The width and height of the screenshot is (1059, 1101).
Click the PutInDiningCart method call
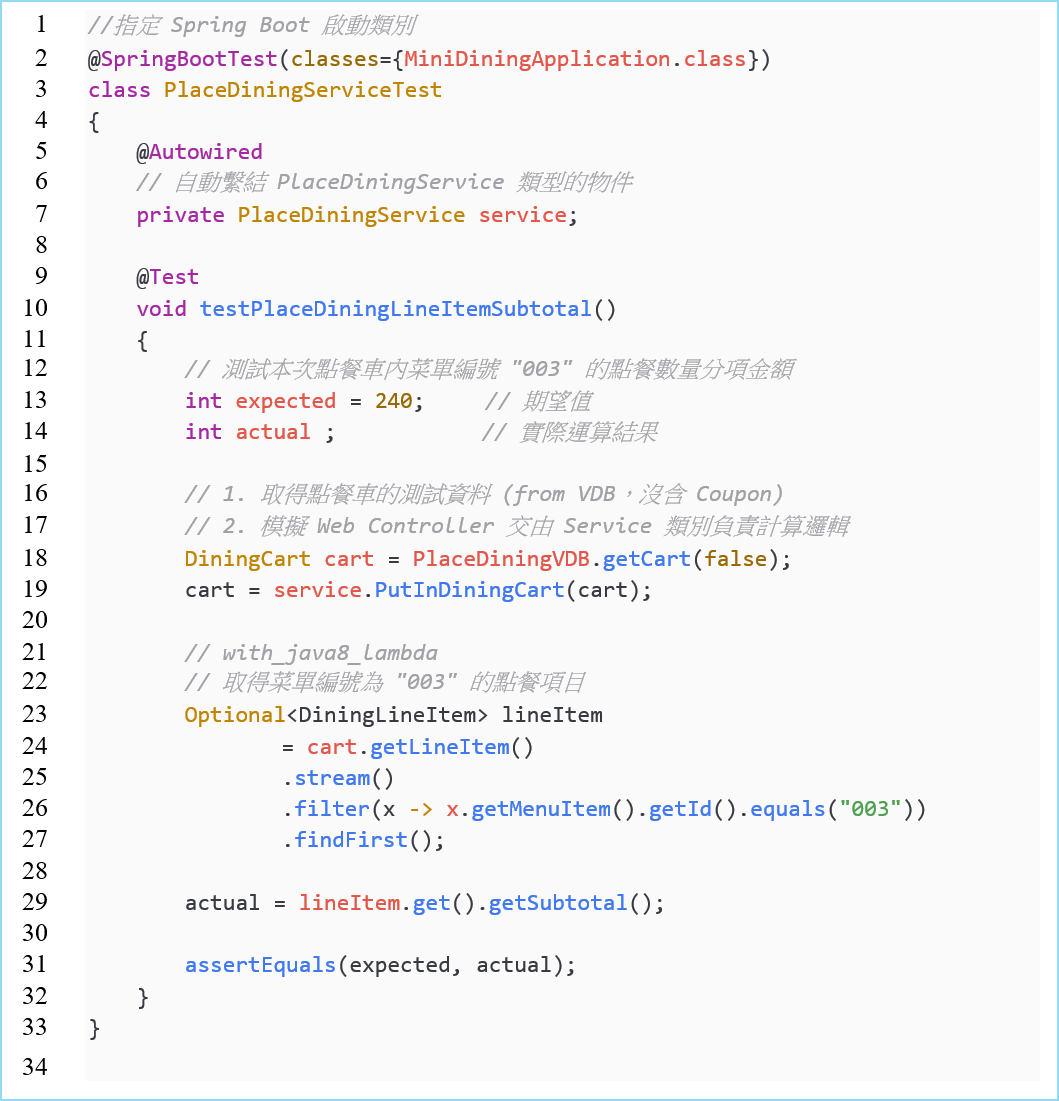click(469, 590)
